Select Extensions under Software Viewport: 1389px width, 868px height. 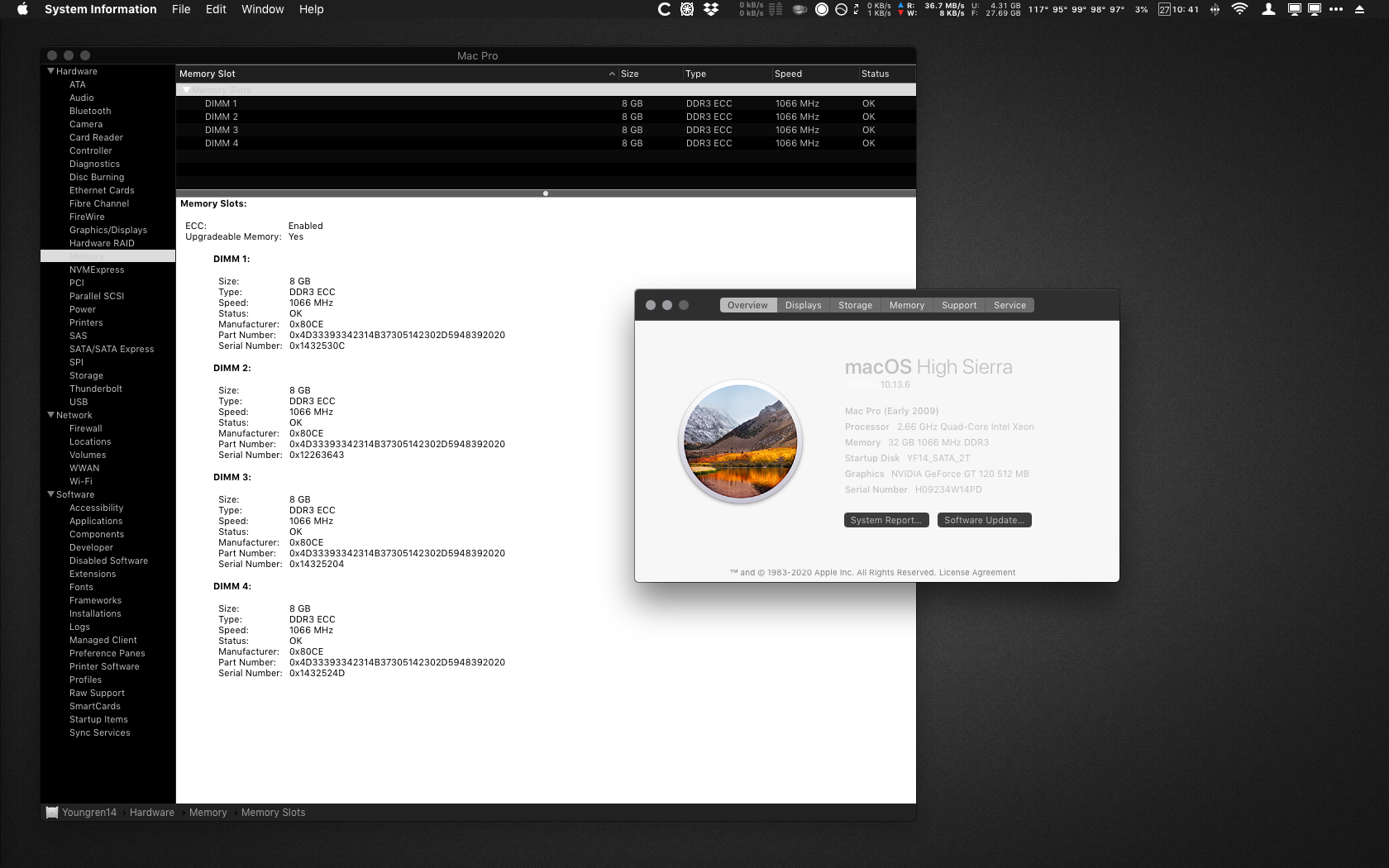[x=93, y=574]
